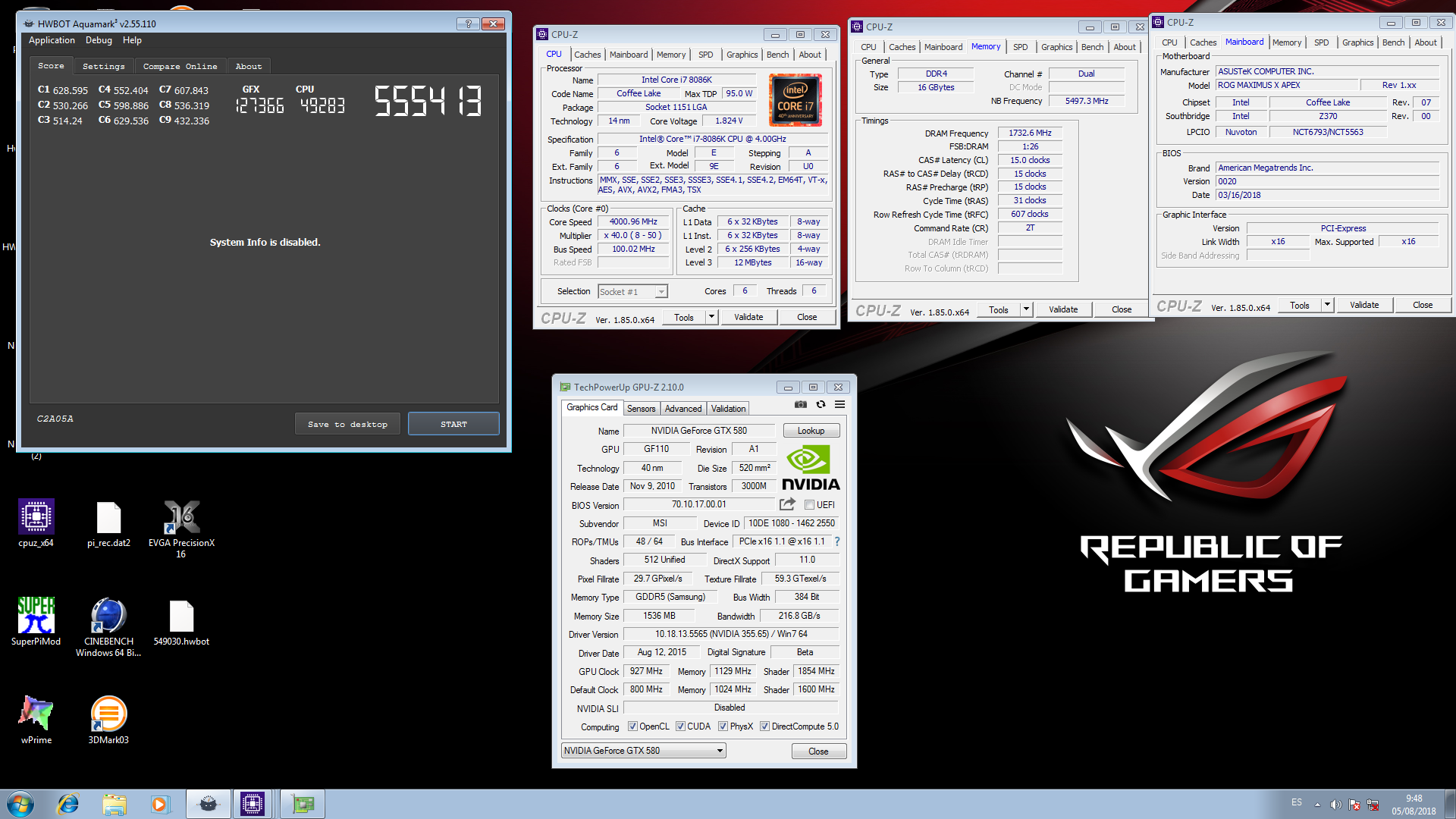Open the Sensors tab in GPU-Z
Screen dimensions: 1456x819
641,409
